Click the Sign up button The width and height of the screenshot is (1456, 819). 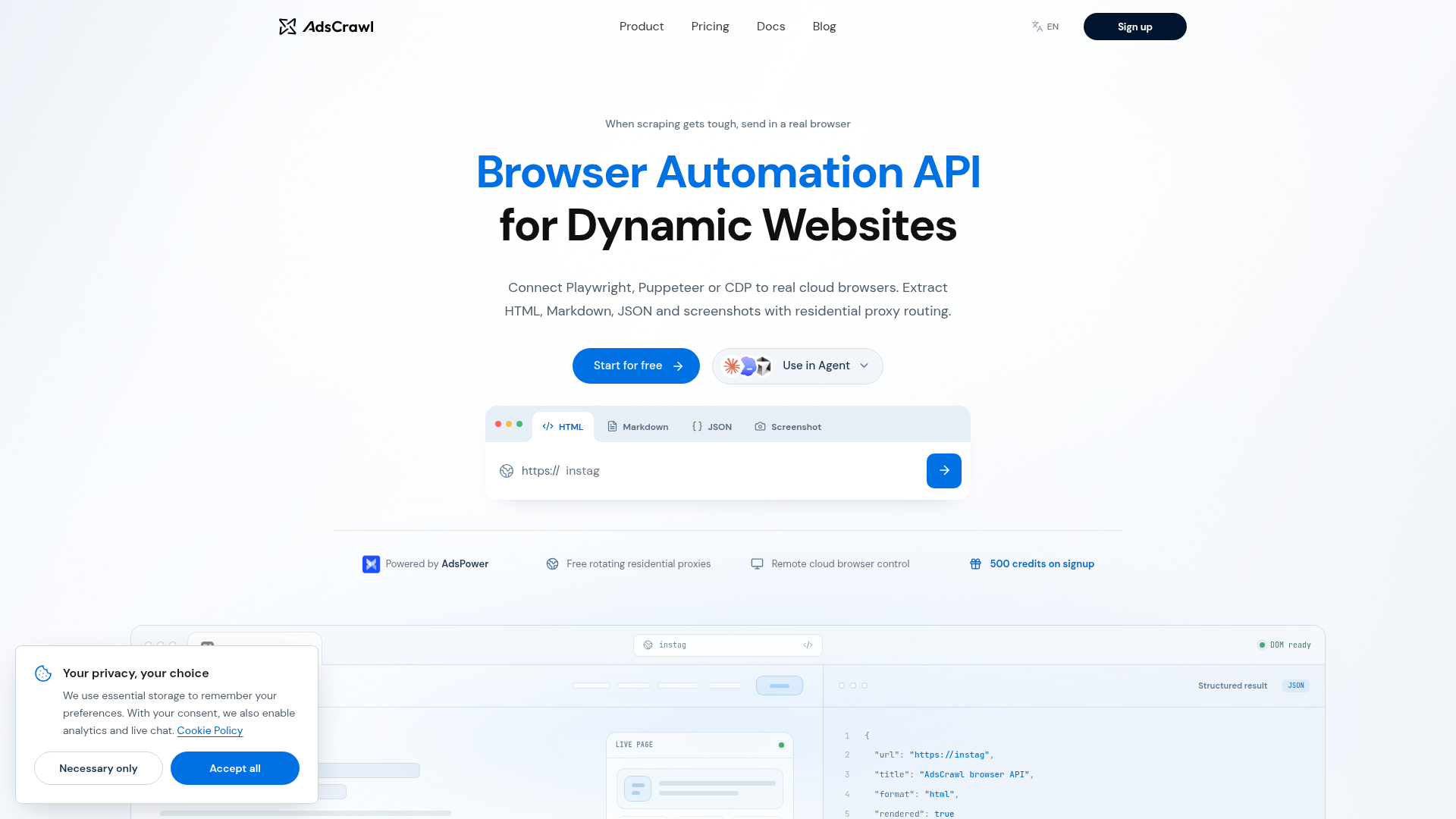click(x=1134, y=27)
